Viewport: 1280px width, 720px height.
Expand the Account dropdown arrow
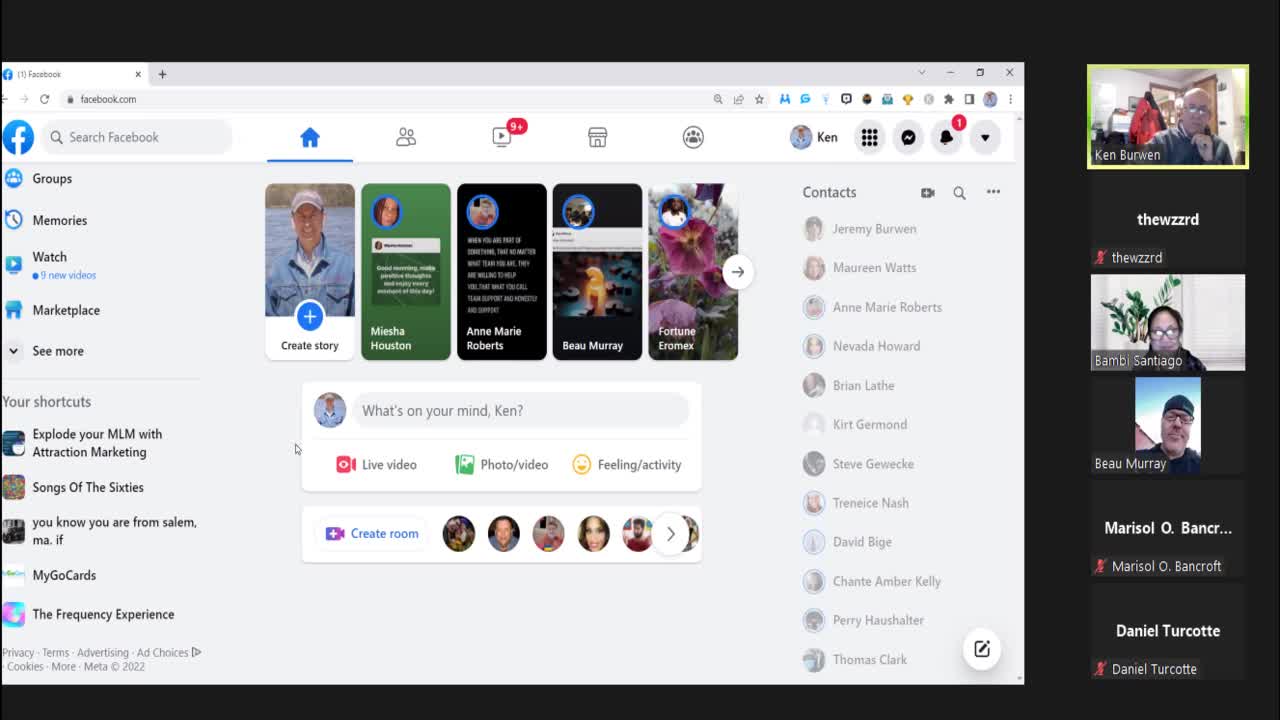pyautogui.click(x=985, y=137)
